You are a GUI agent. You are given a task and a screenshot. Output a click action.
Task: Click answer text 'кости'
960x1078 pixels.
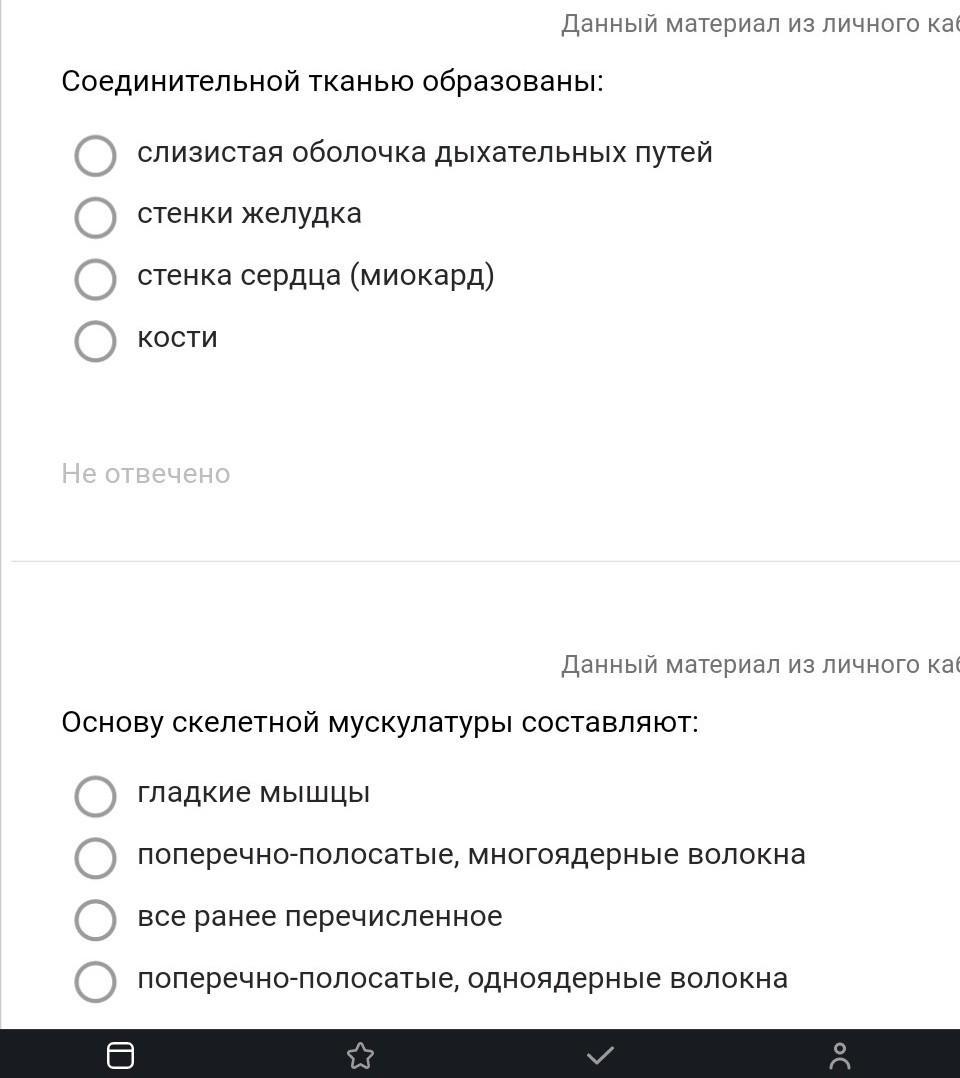(x=177, y=338)
